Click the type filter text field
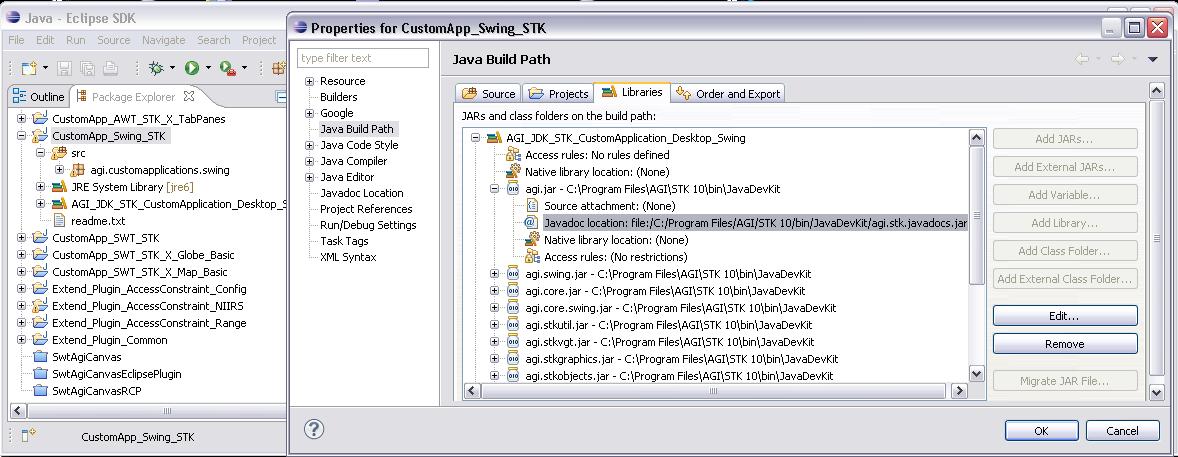Viewport: 1178px width, 457px height. (363, 58)
